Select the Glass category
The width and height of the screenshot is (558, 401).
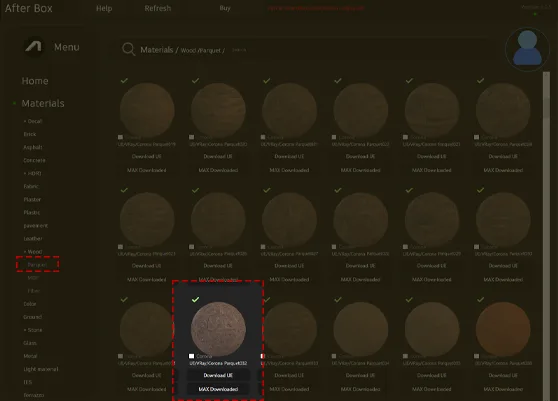[x=30, y=343]
